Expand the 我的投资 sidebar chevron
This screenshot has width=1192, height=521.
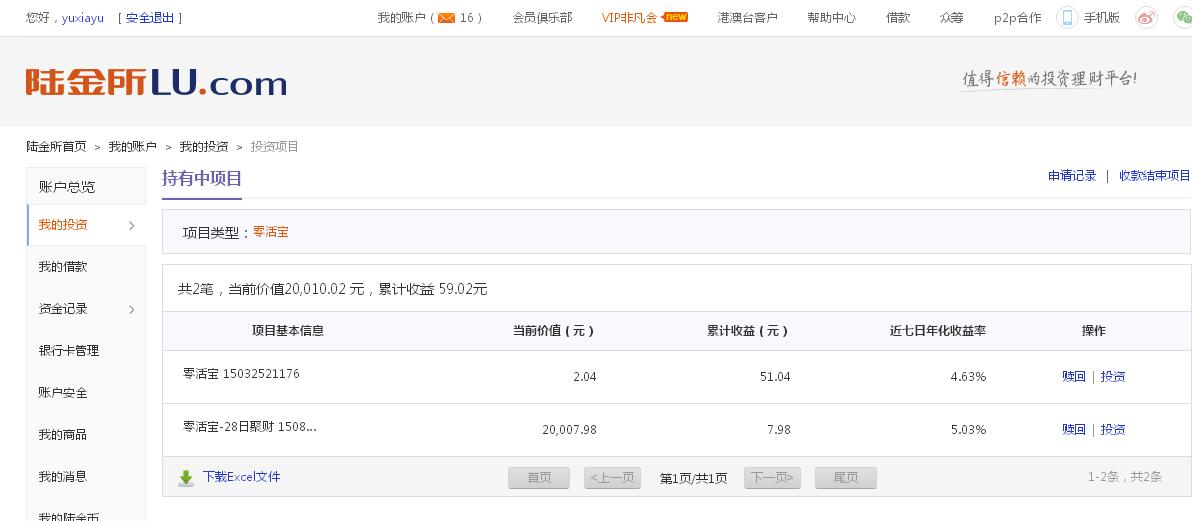(x=132, y=225)
